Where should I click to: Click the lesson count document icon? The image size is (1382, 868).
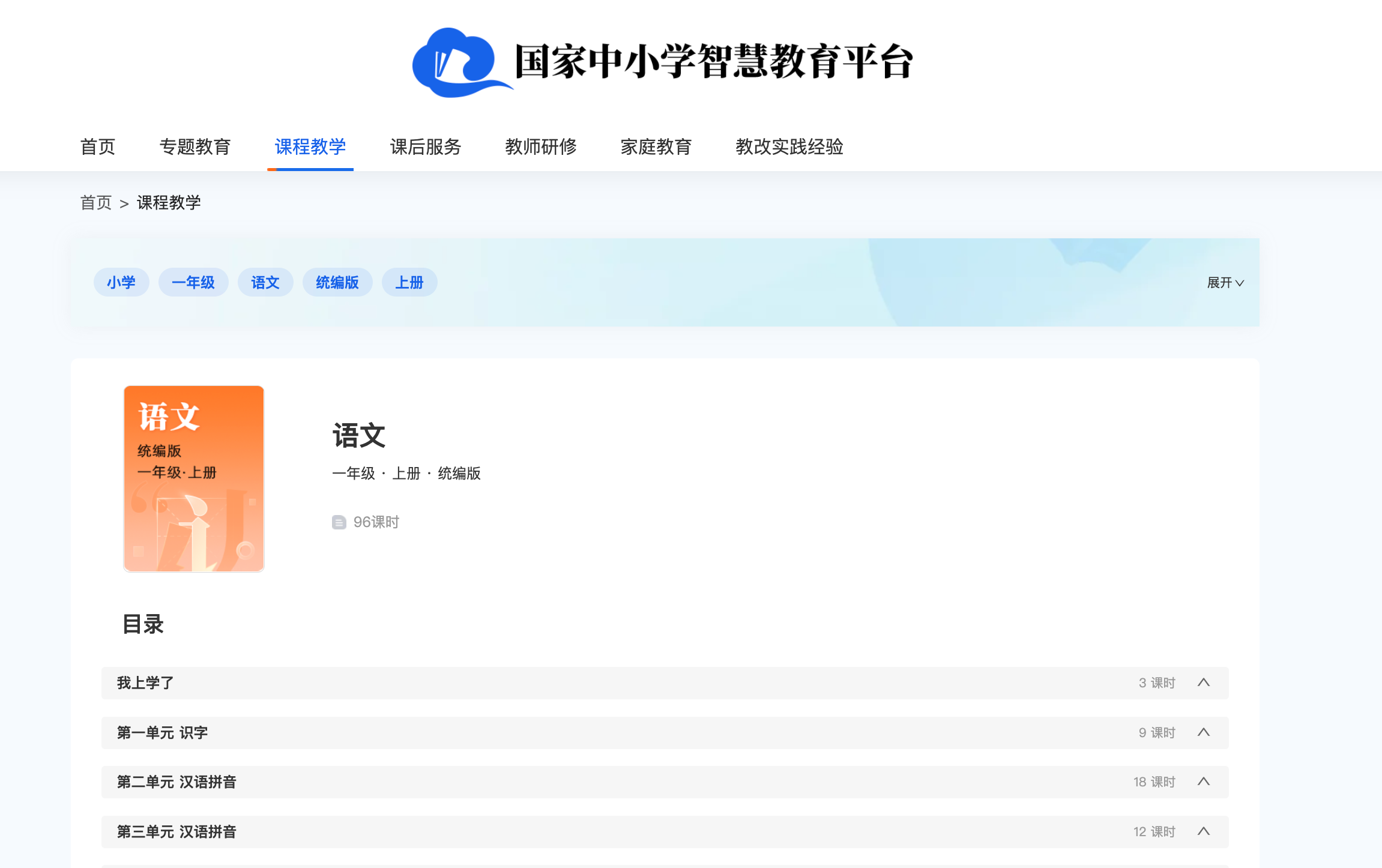coord(339,522)
